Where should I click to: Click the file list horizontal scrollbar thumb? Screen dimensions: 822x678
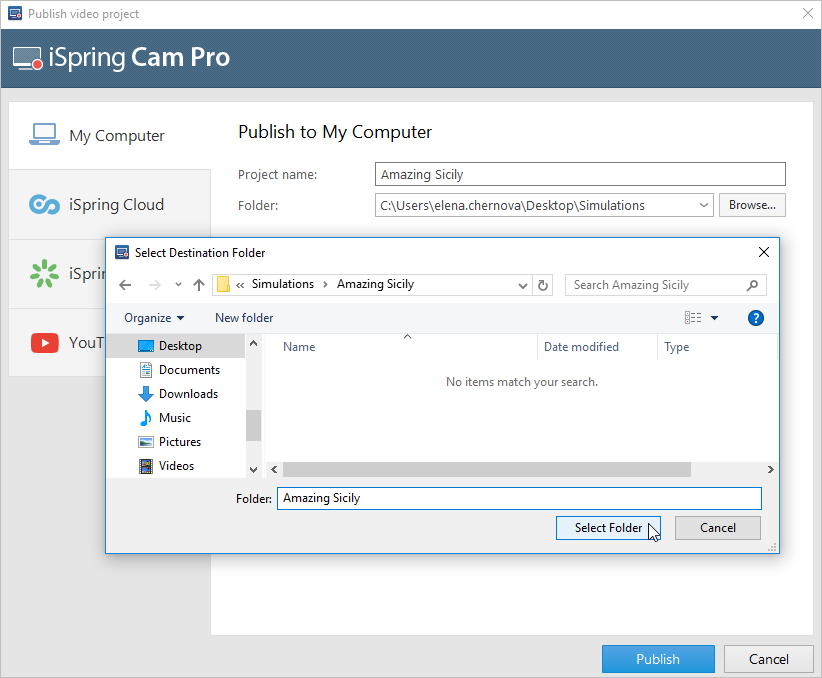tap(486, 470)
